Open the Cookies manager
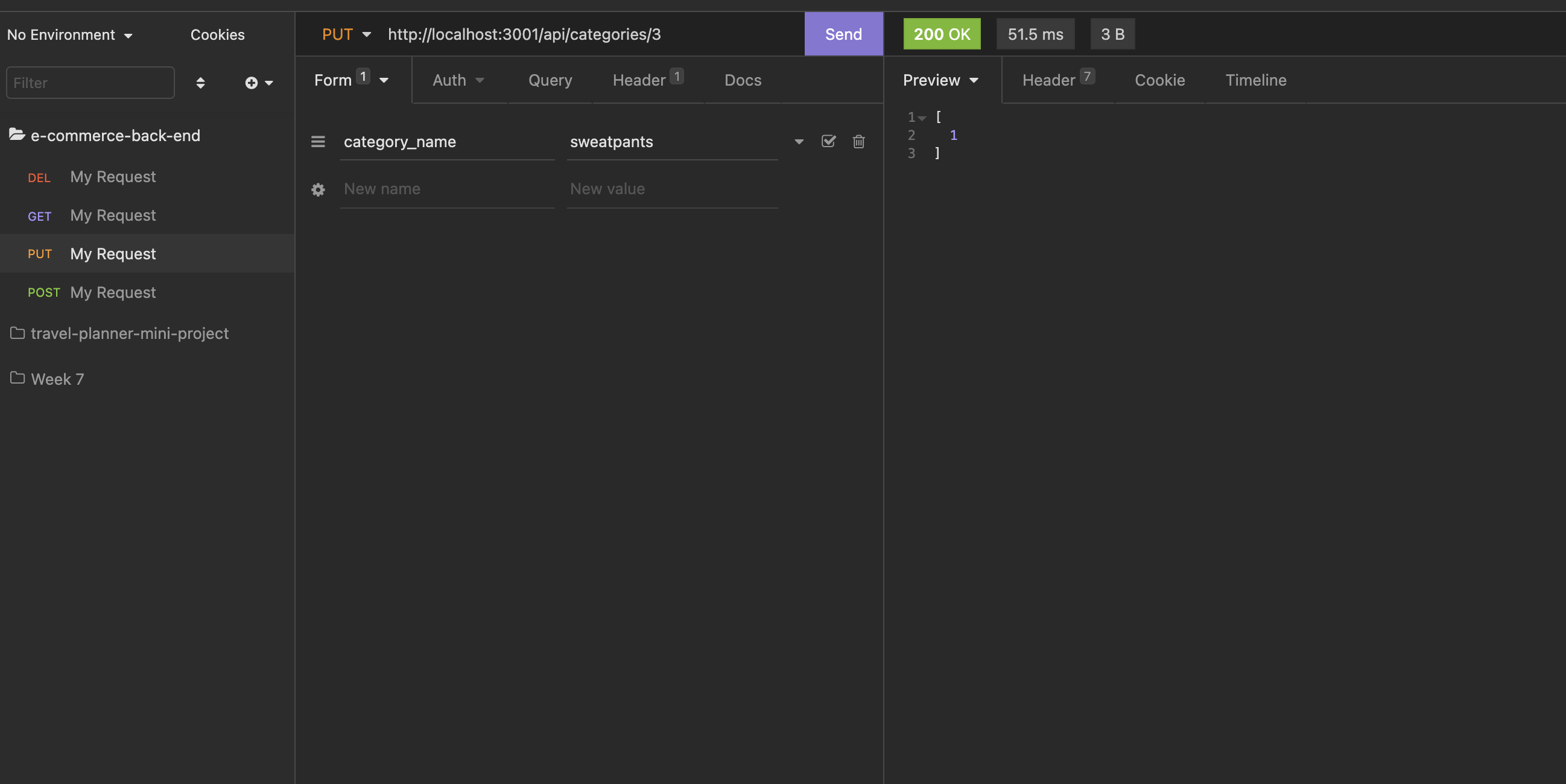Viewport: 1566px width, 784px height. point(217,35)
